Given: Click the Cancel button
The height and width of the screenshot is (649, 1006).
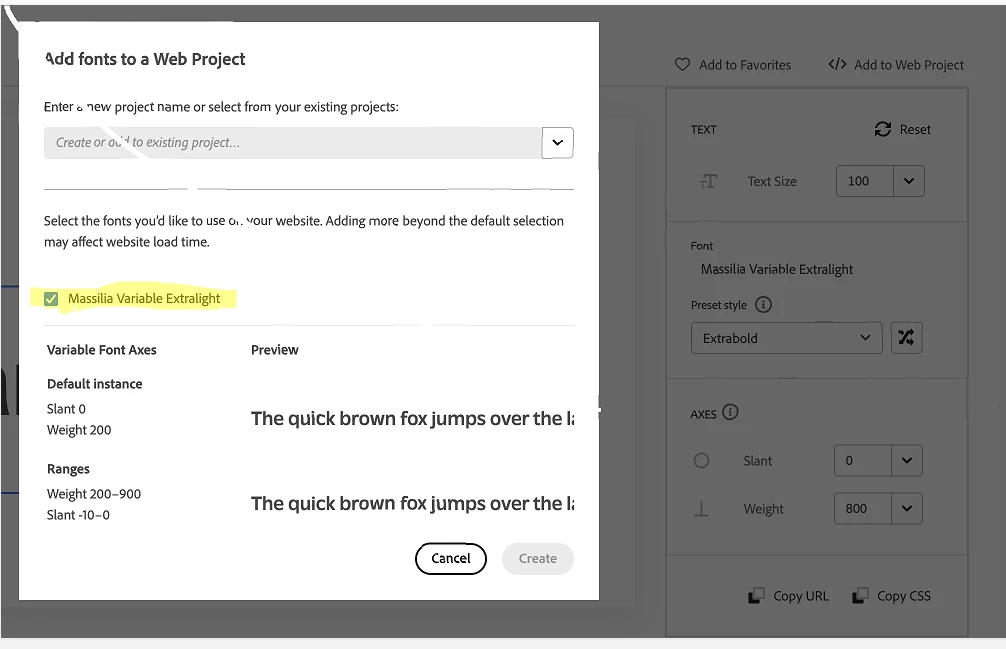Looking at the screenshot, I should (450, 559).
